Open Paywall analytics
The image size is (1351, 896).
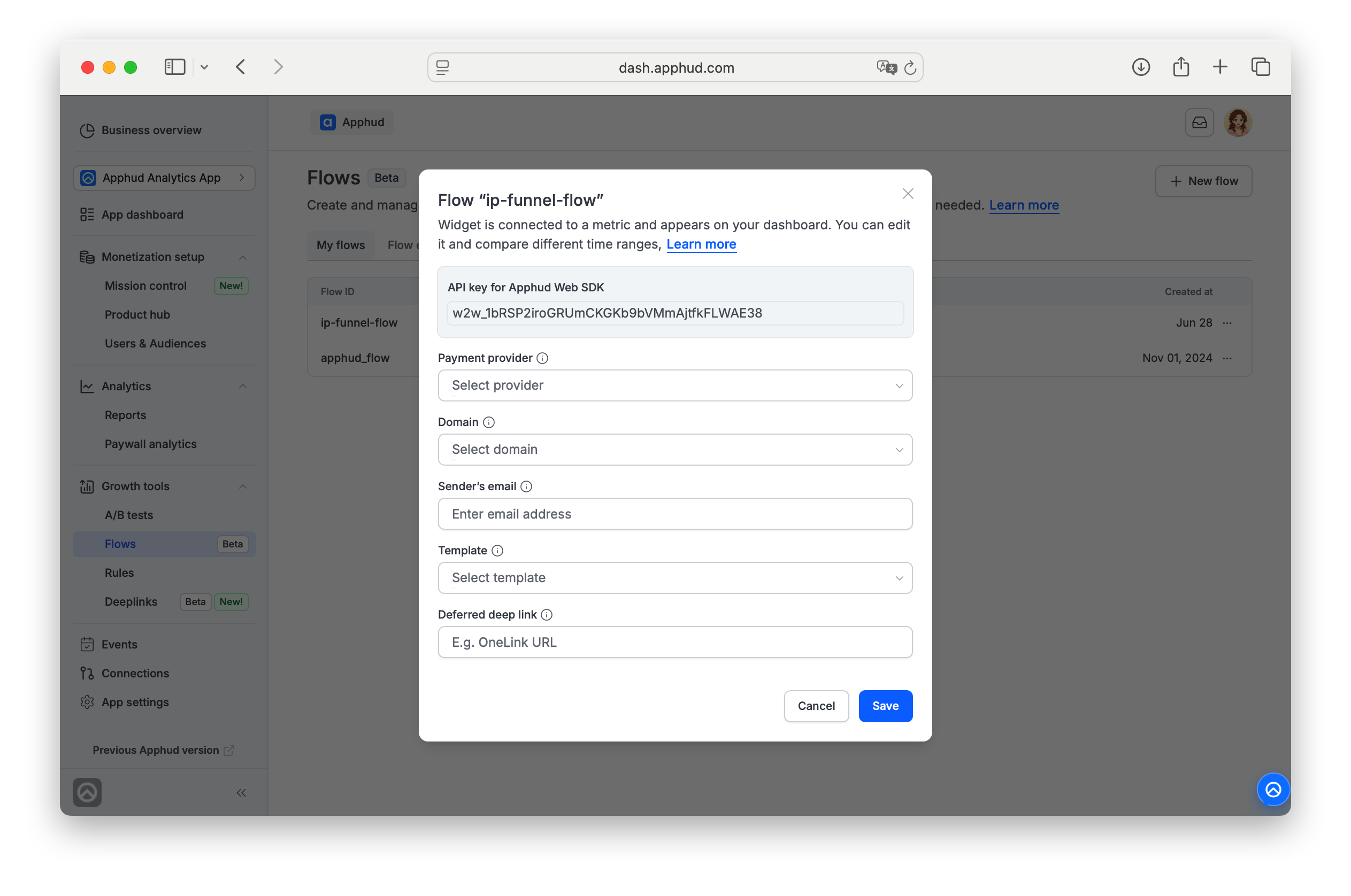point(150,444)
